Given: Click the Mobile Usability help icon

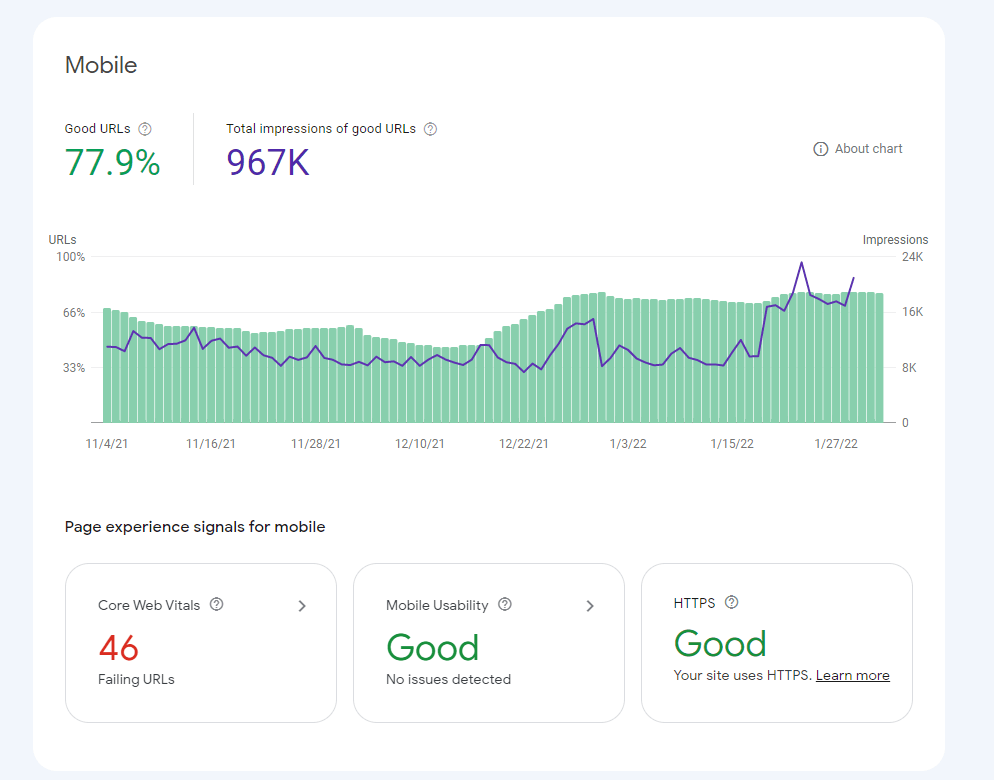Looking at the screenshot, I should tap(505, 604).
